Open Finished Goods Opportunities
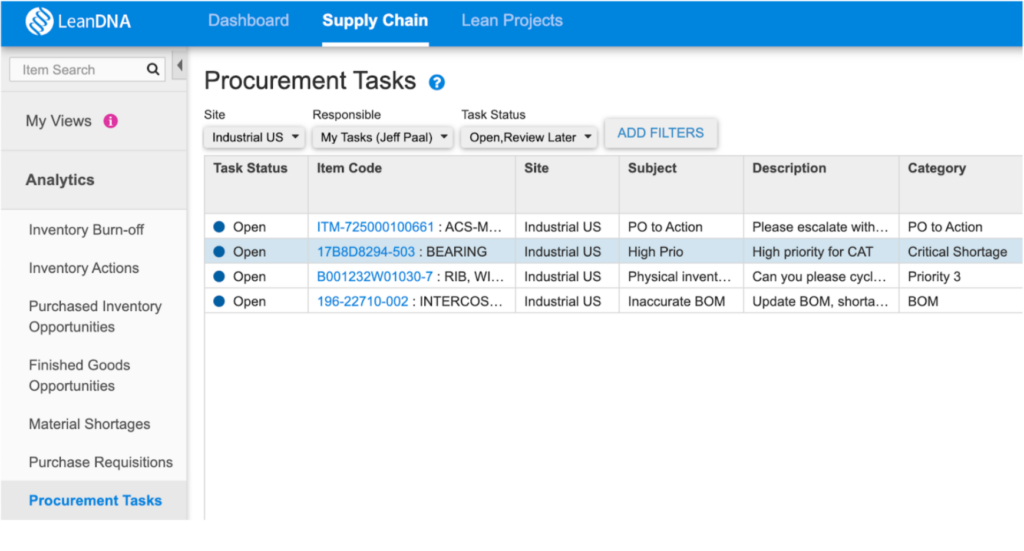1024x551 pixels. (x=79, y=375)
